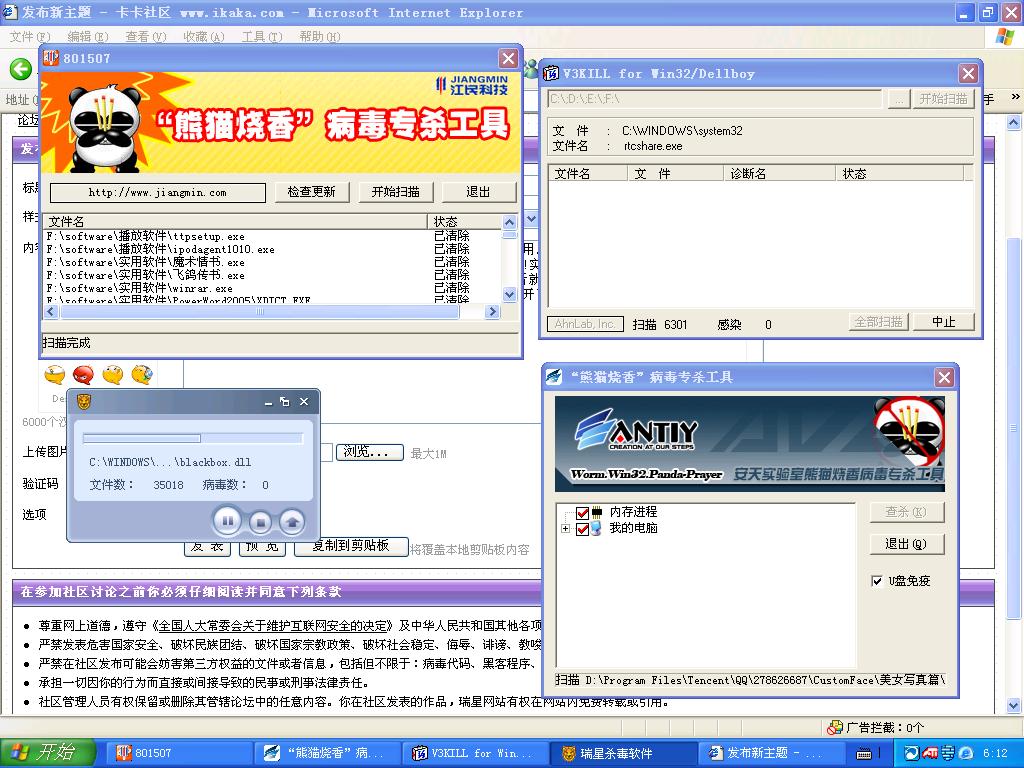This screenshot has width=1024, height=768.
Task: Expand the 我的电脑 tree node
Action: (566, 528)
